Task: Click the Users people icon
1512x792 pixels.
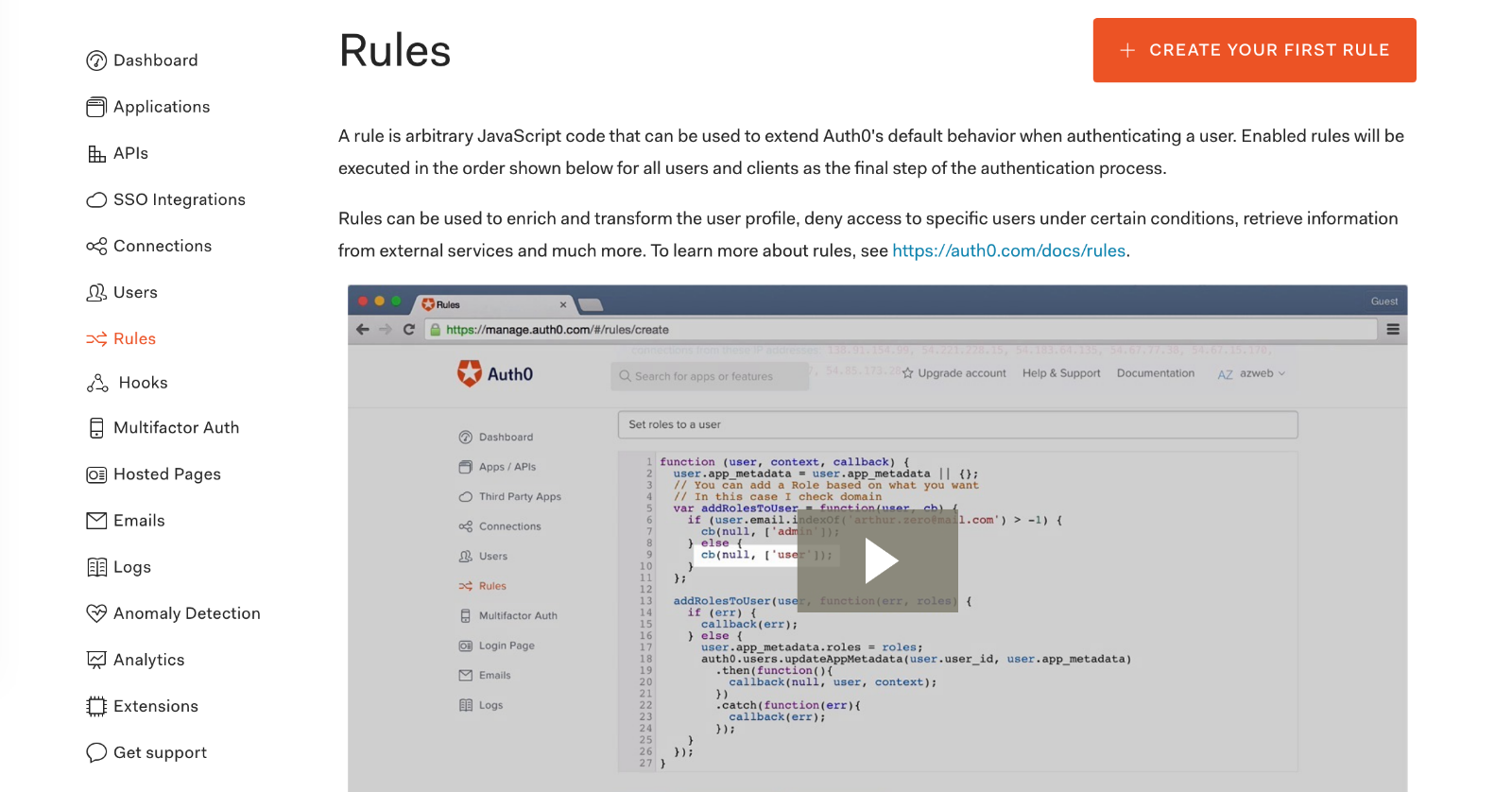Action: pyautogui.click(x=96, y=292)
